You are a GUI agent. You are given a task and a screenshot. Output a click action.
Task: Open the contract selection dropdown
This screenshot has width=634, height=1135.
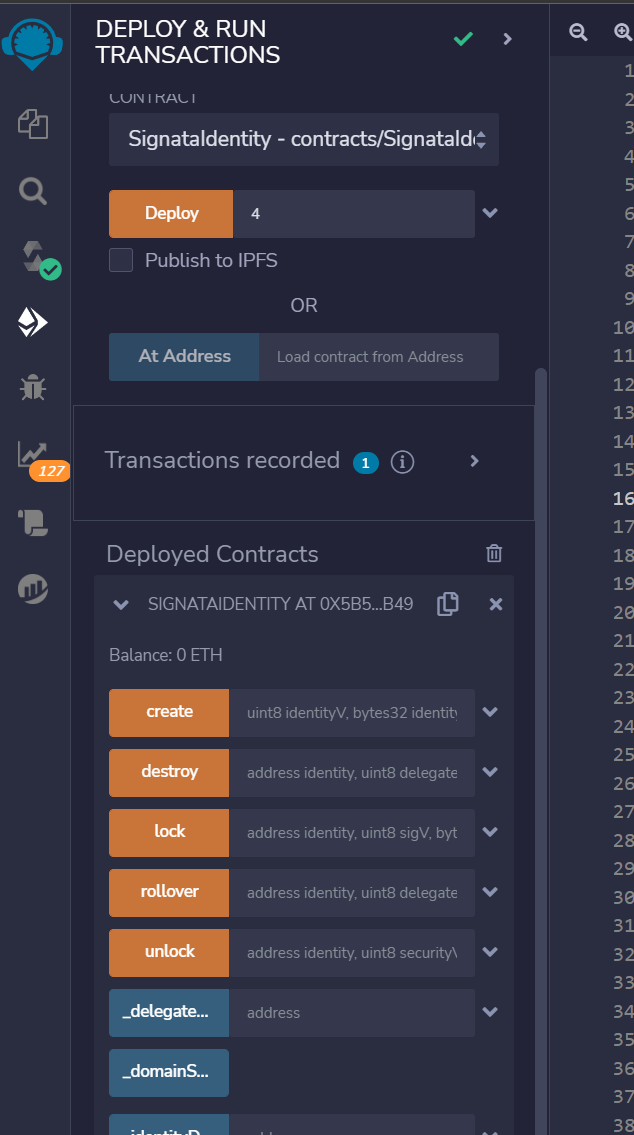[x=303, y=140]
